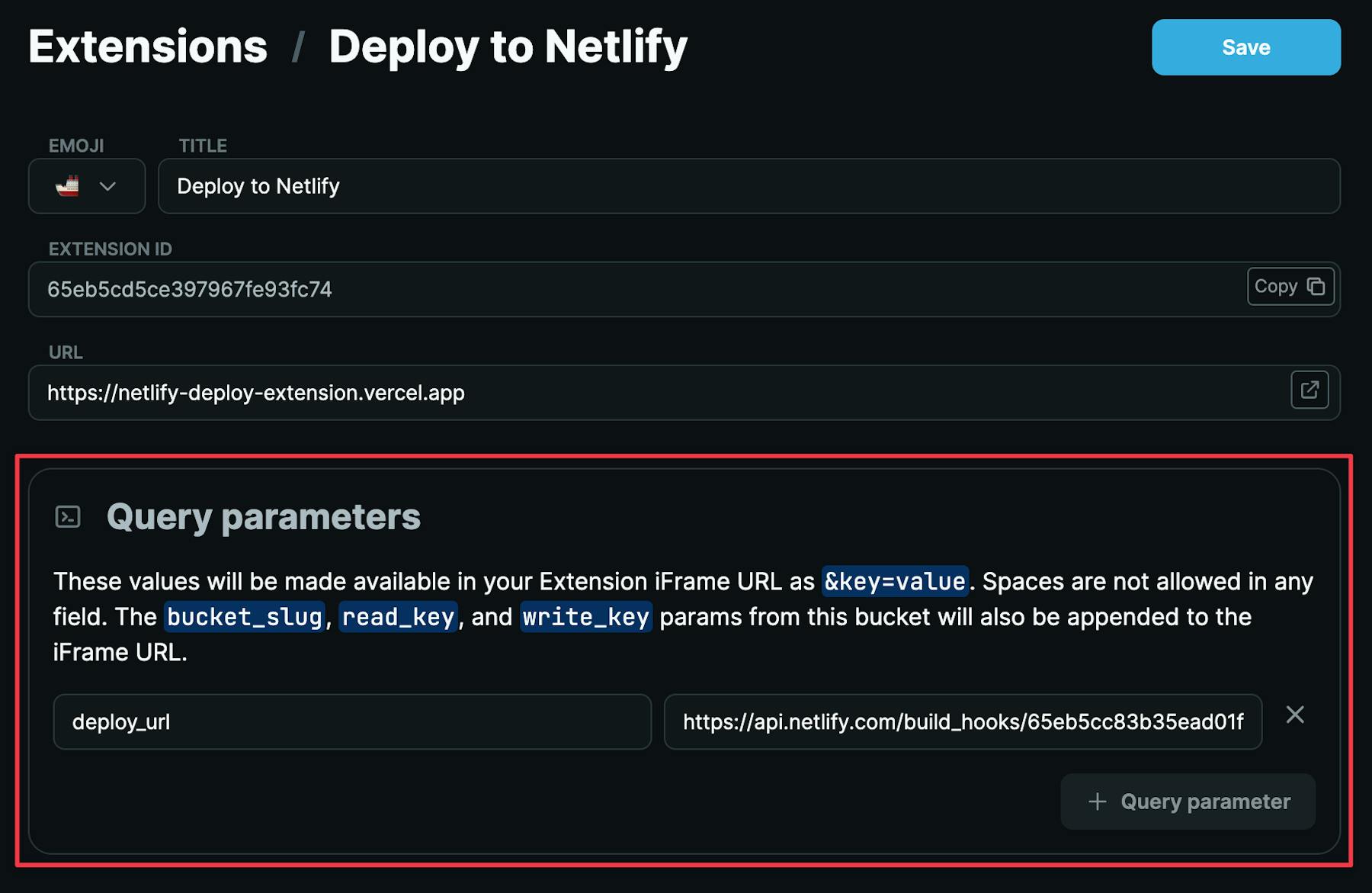Click the EXTENSION ID label
1372x893 pixels.
click(111, 249)
